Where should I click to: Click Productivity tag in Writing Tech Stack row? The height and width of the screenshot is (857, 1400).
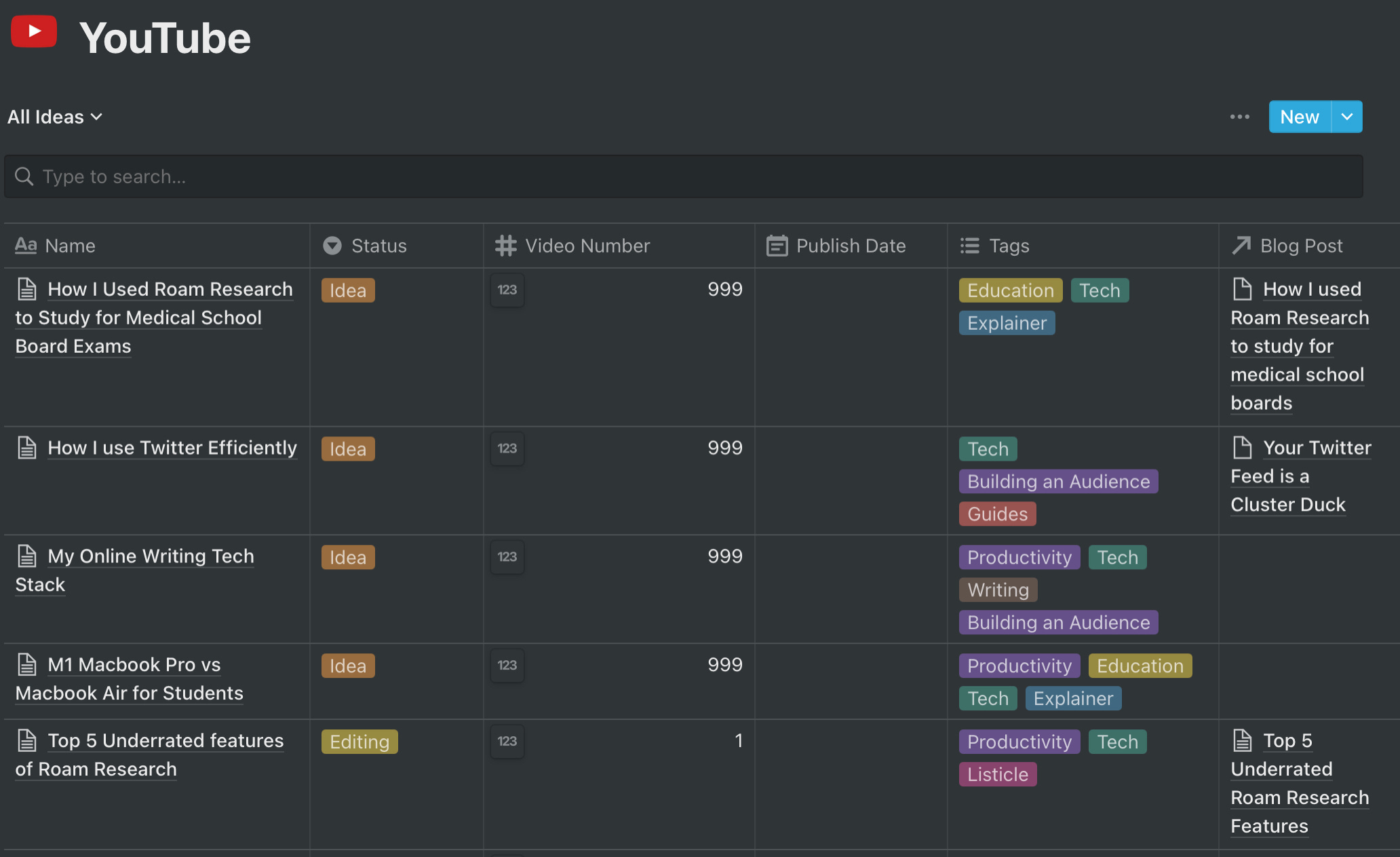point(1019,558)
